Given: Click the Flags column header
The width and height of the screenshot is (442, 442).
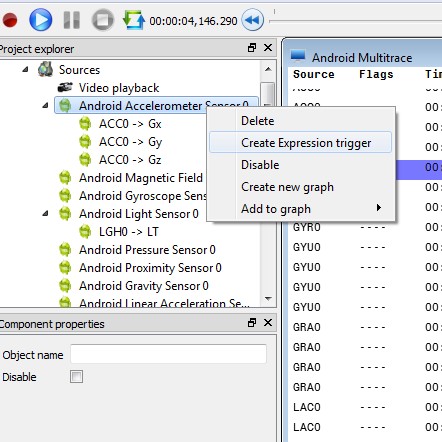Looking at the screenshot, I should pos(376,74).
